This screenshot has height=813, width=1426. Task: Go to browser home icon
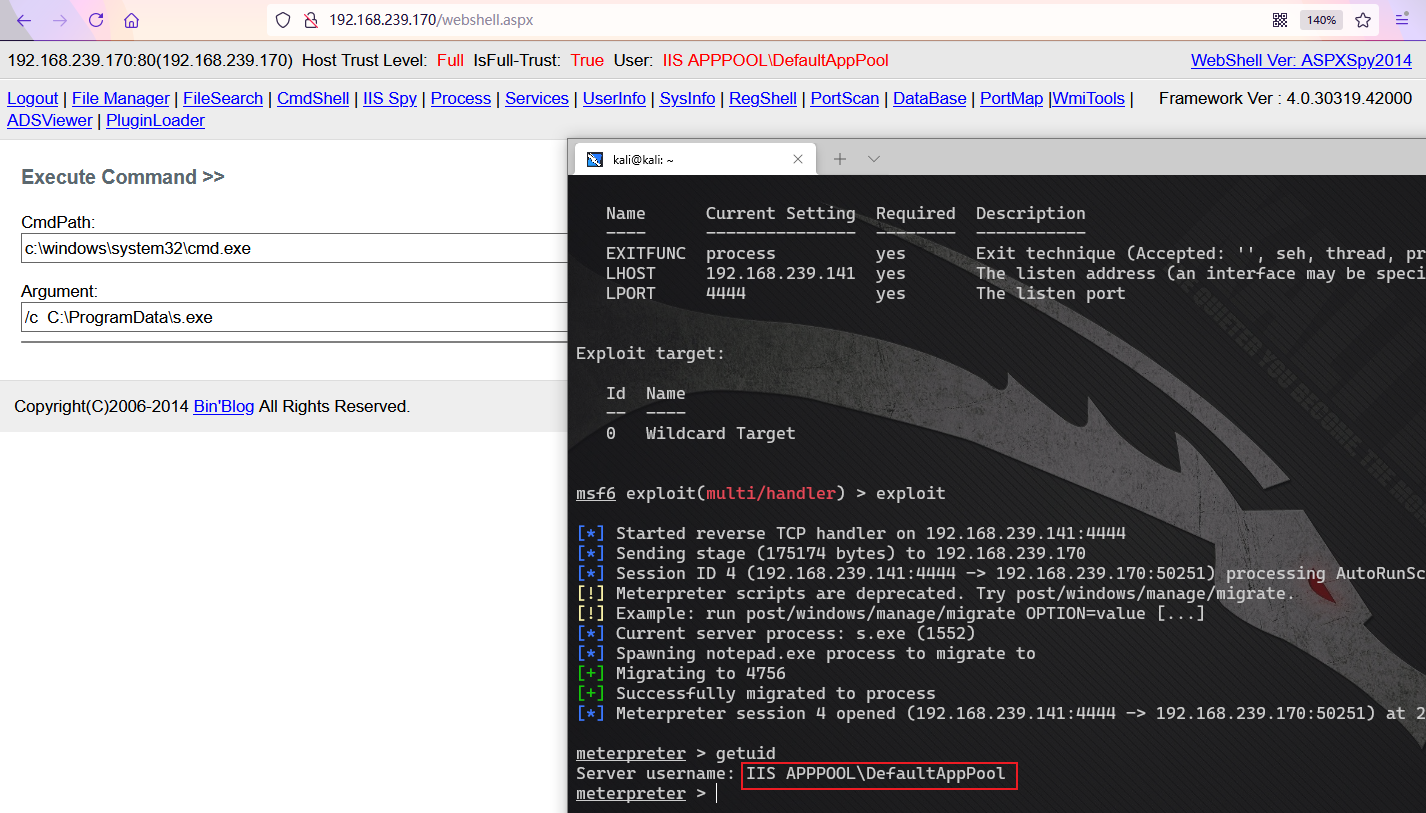coord(132,20)
